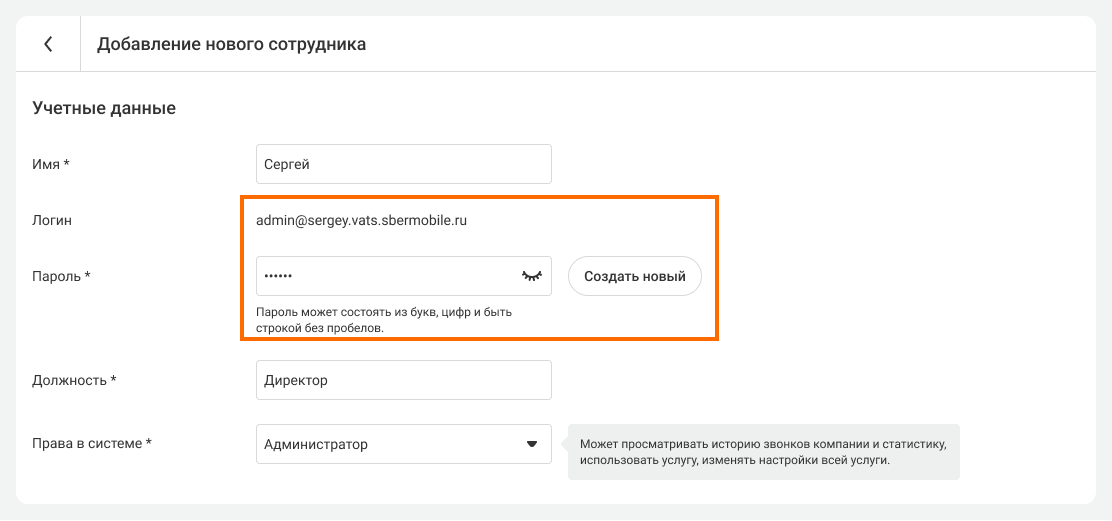Screen dimensions: 1112x521
Task: Toggle password visibility with the eye icon
Action: point(531,276)
